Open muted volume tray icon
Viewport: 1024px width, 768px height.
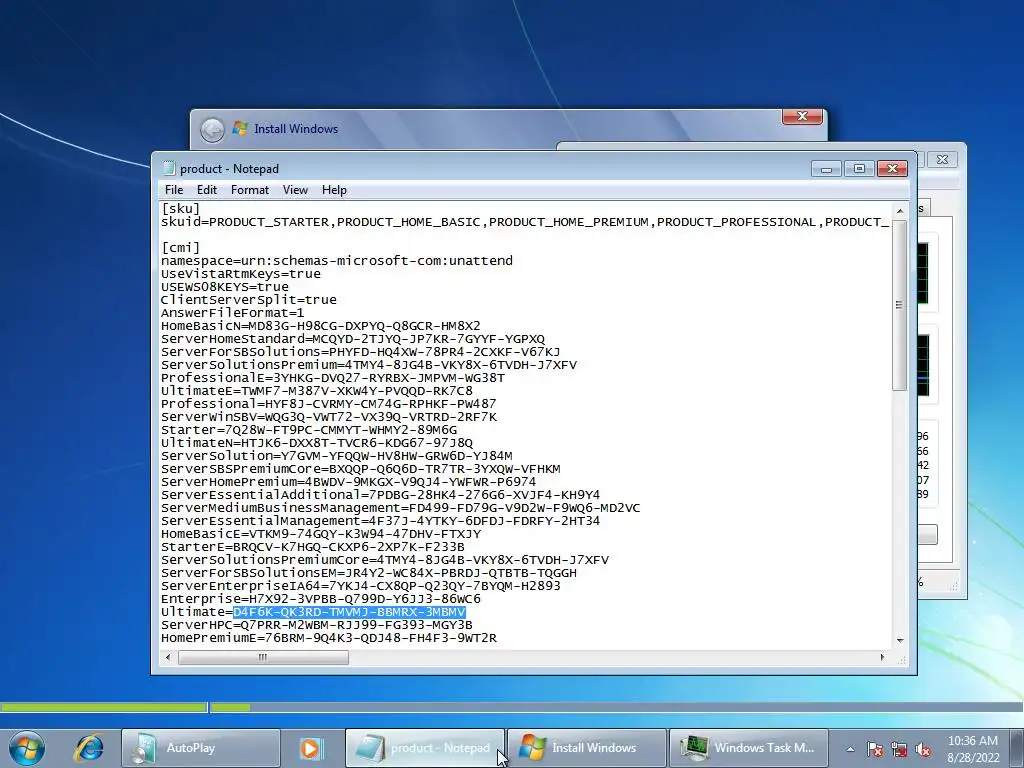[923, 749]
